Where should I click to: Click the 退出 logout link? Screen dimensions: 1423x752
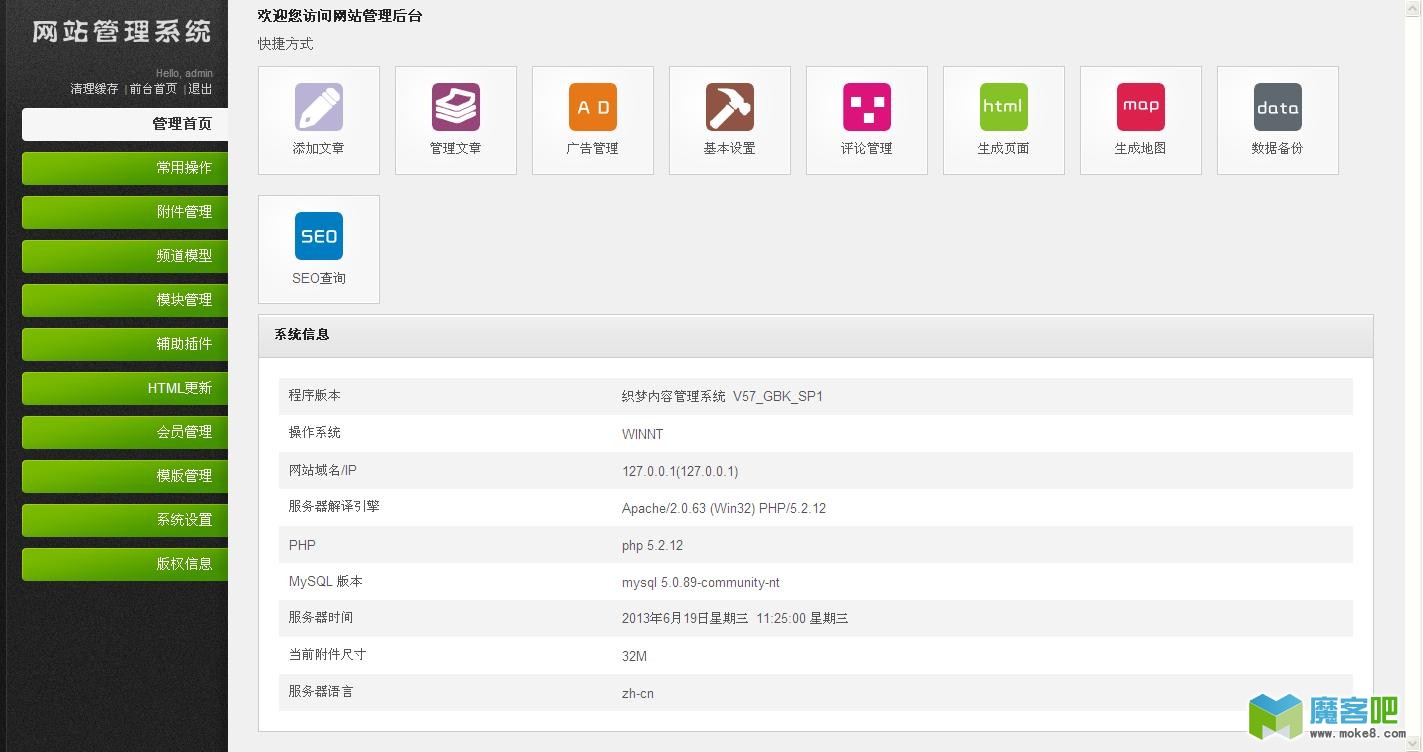200,89
